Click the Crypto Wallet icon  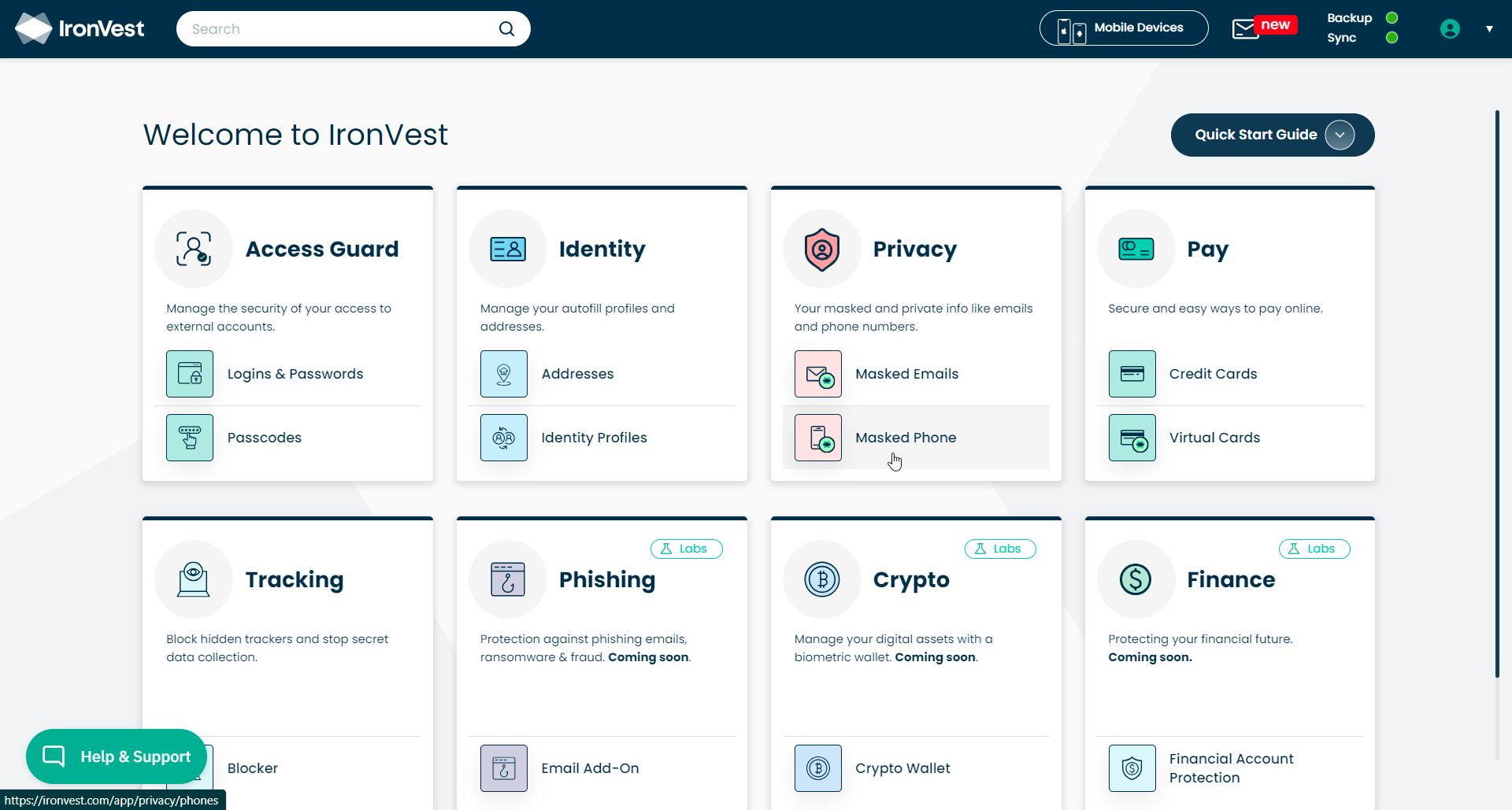(x=818, y=768)
